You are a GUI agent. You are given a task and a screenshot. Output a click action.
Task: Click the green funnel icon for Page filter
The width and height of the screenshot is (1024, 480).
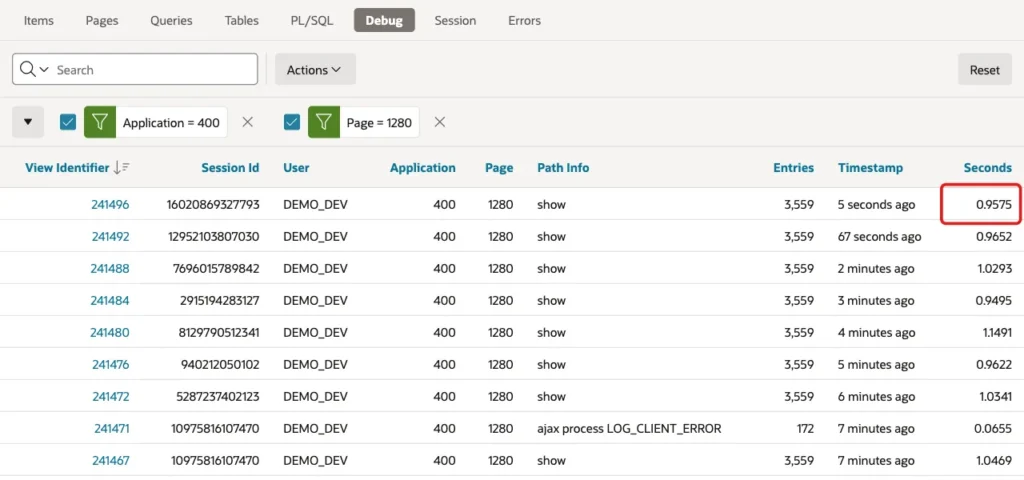click(324, 122)
